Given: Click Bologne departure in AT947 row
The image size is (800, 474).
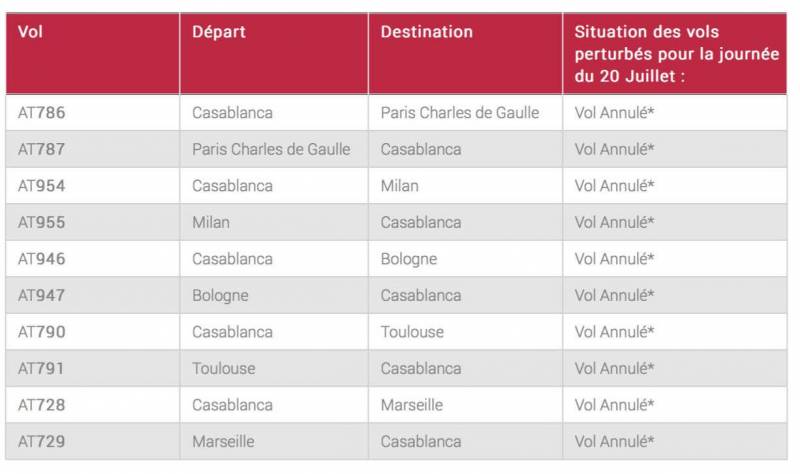Looking at the screenshot, I should (220, 296).
